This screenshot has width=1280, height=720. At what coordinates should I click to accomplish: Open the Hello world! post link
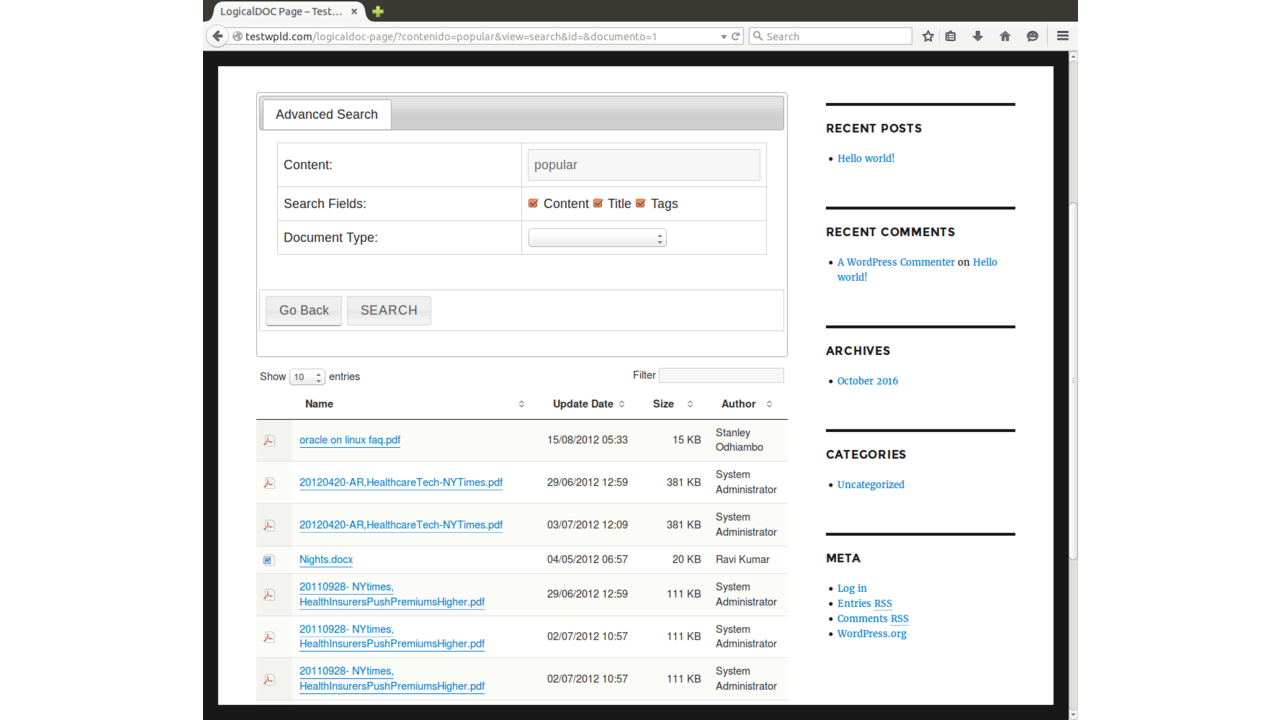coord(865,158)
